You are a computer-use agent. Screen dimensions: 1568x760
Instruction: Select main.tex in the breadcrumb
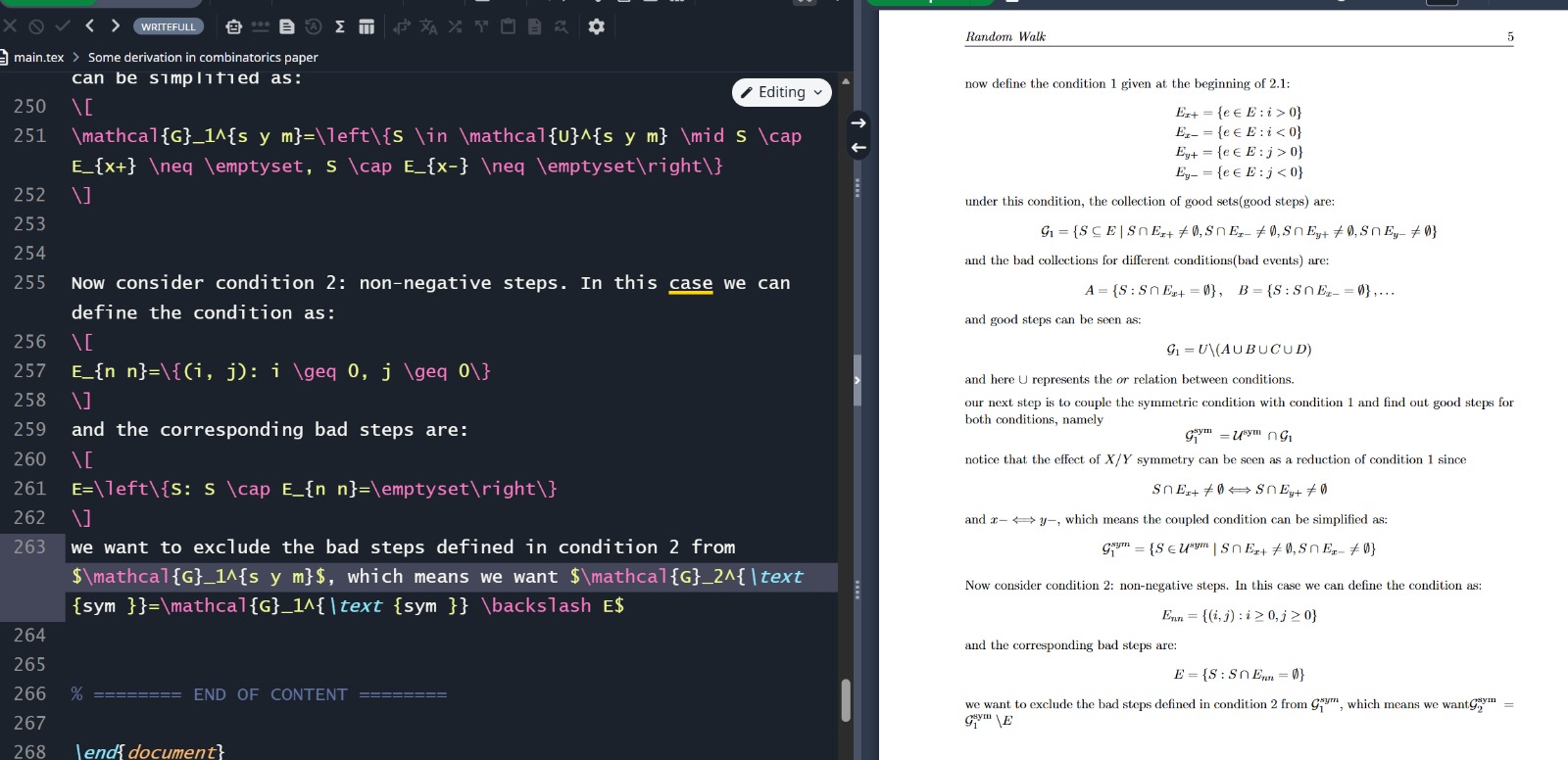point(38,58)
